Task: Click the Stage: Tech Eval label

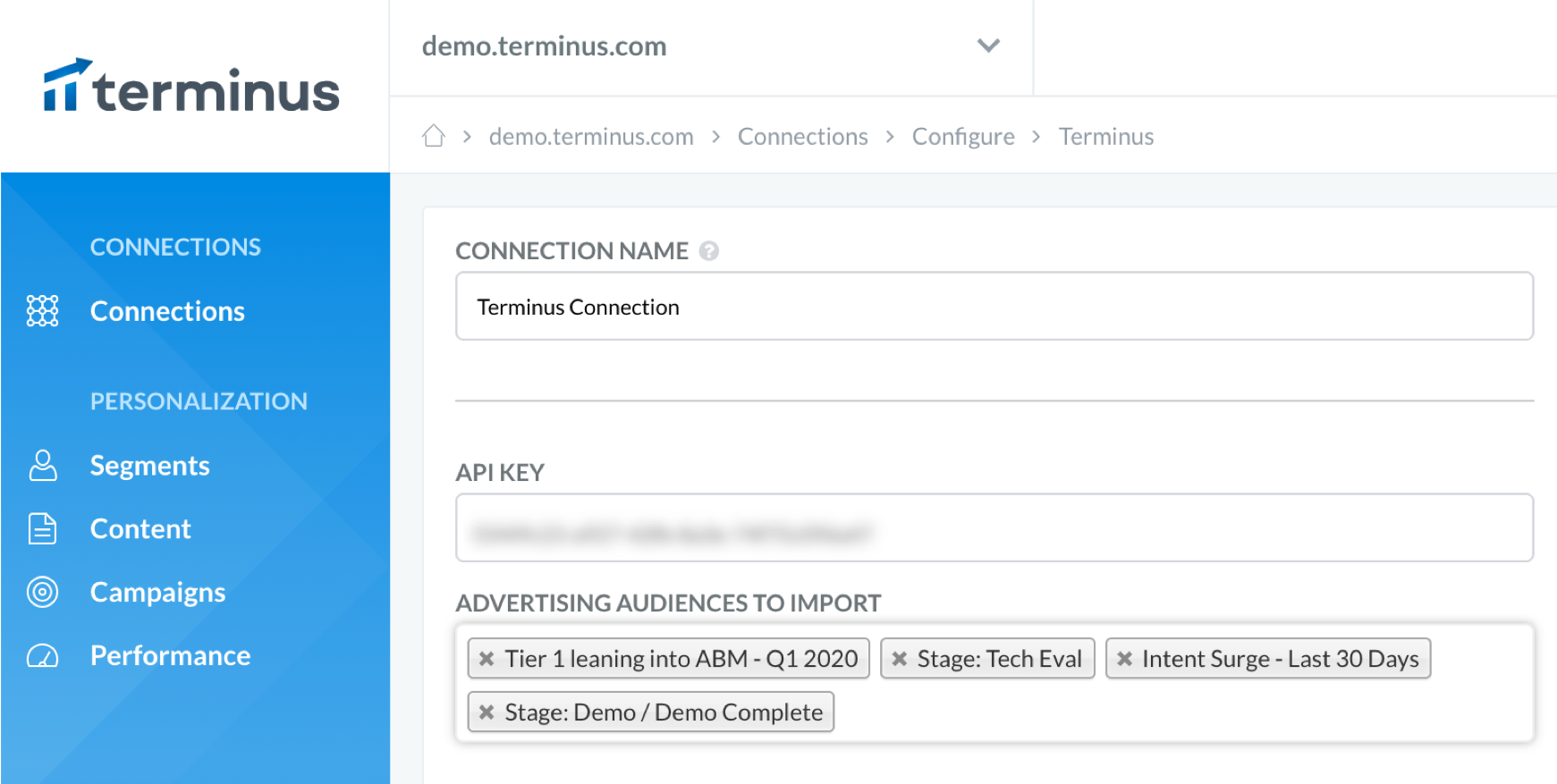Action: coord(1000,659)
